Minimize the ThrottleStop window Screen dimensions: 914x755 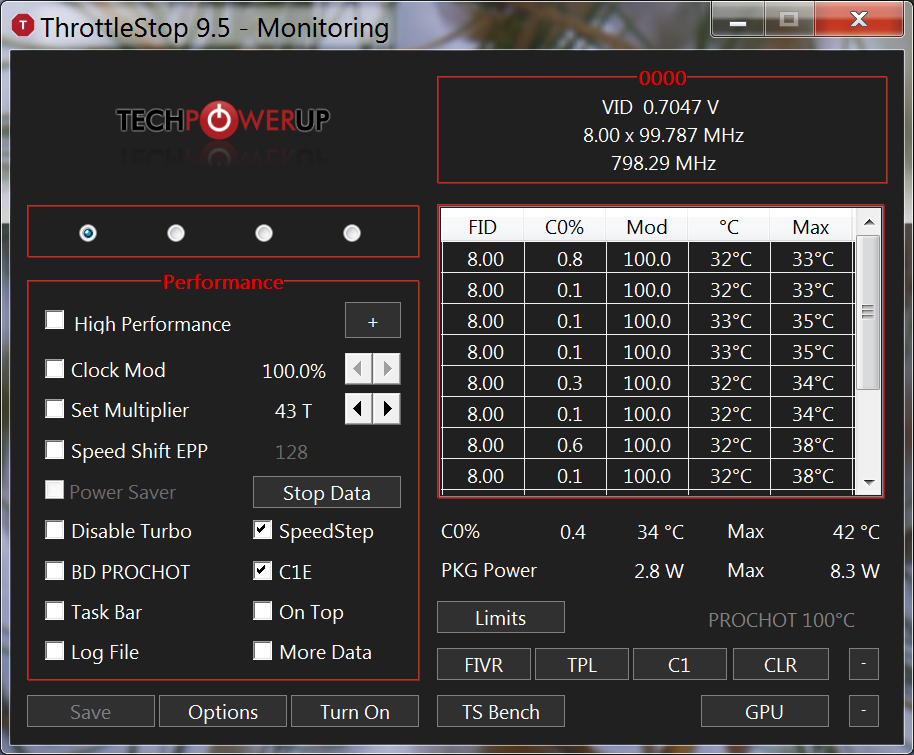pos(738,20)
